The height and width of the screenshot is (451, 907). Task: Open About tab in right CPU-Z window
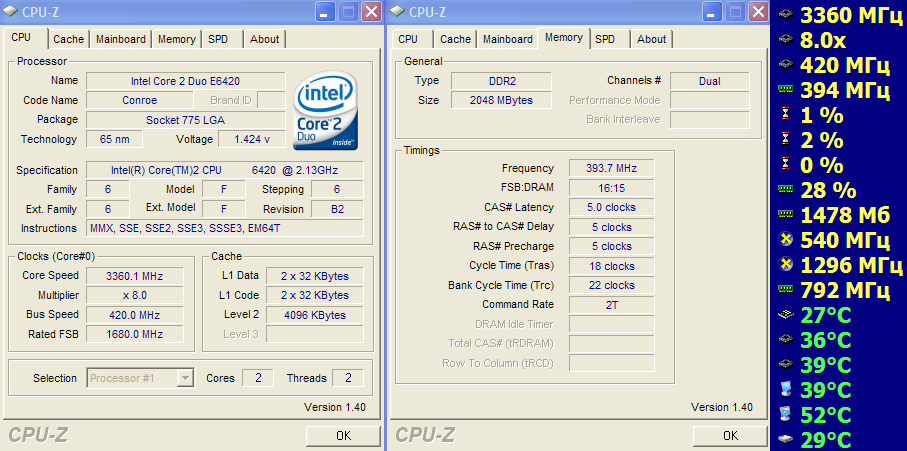(x=651, y=39)
